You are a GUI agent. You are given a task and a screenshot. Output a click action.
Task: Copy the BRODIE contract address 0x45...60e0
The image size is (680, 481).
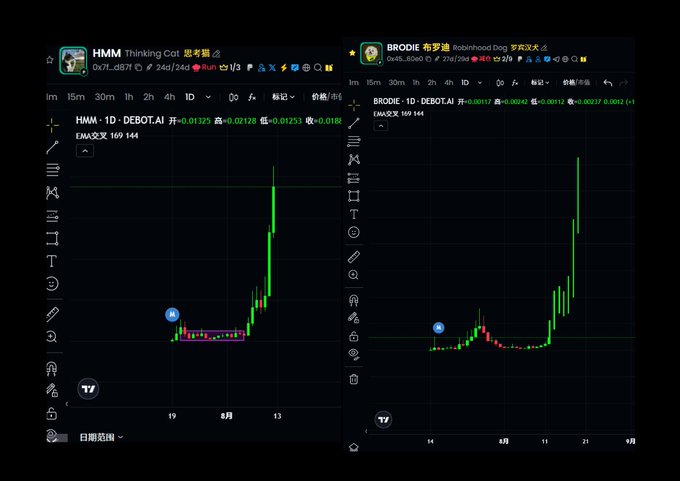click(428, 59)
